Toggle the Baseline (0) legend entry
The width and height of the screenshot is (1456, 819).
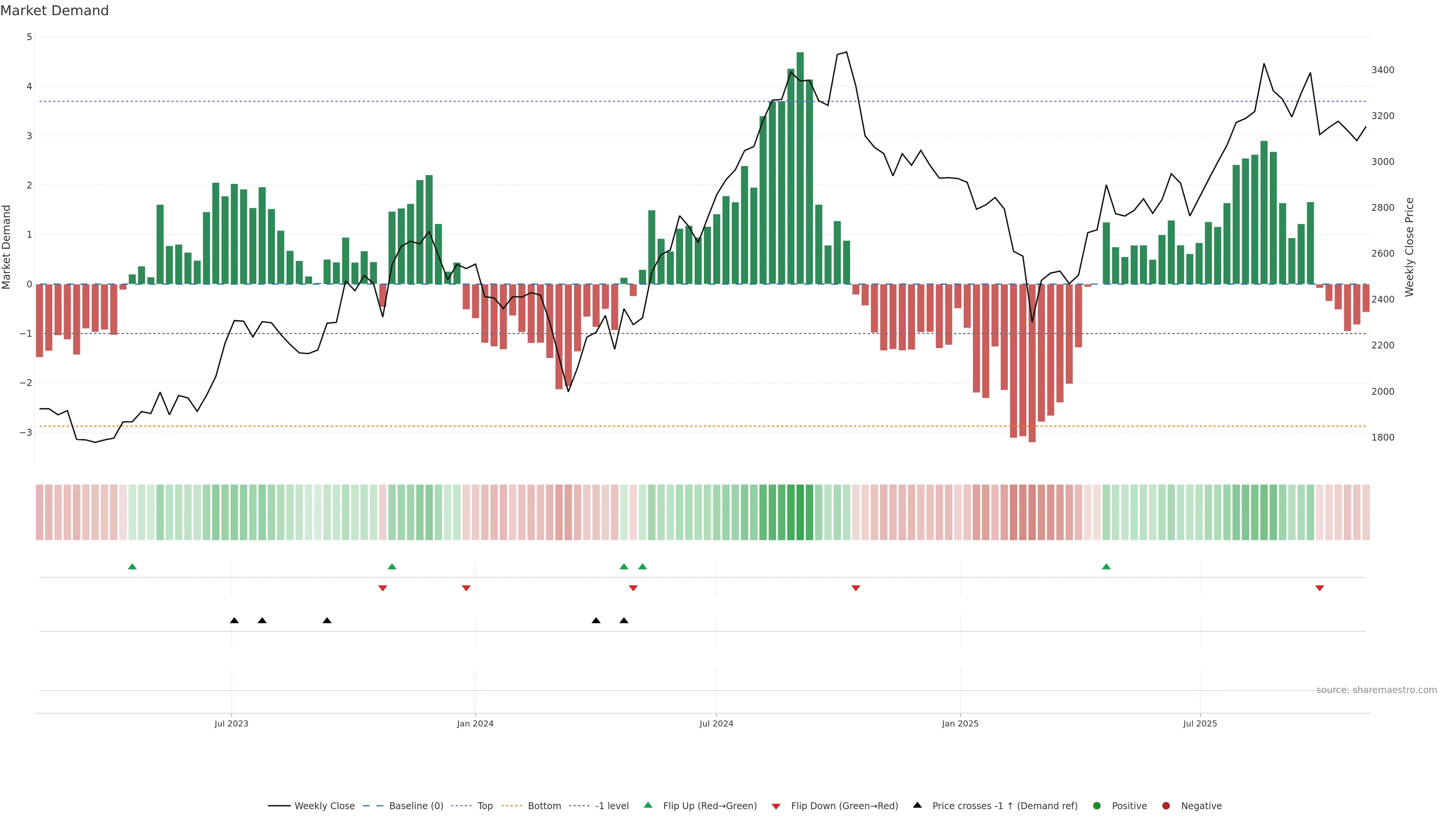(416, 805)
